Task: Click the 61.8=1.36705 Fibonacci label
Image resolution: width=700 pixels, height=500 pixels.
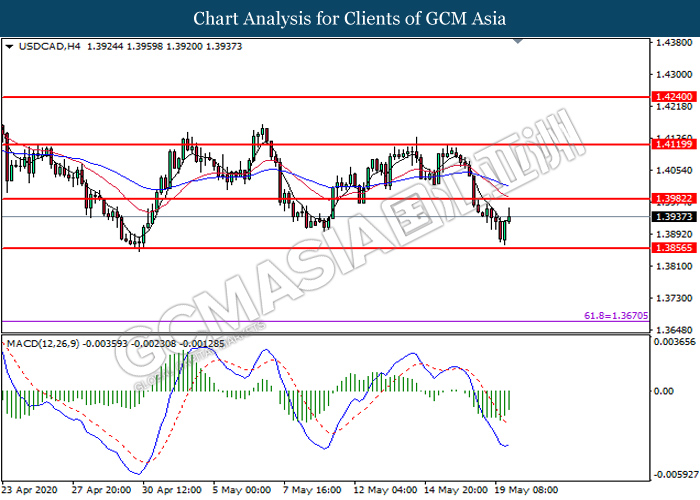Action: [x=616, y=316]
